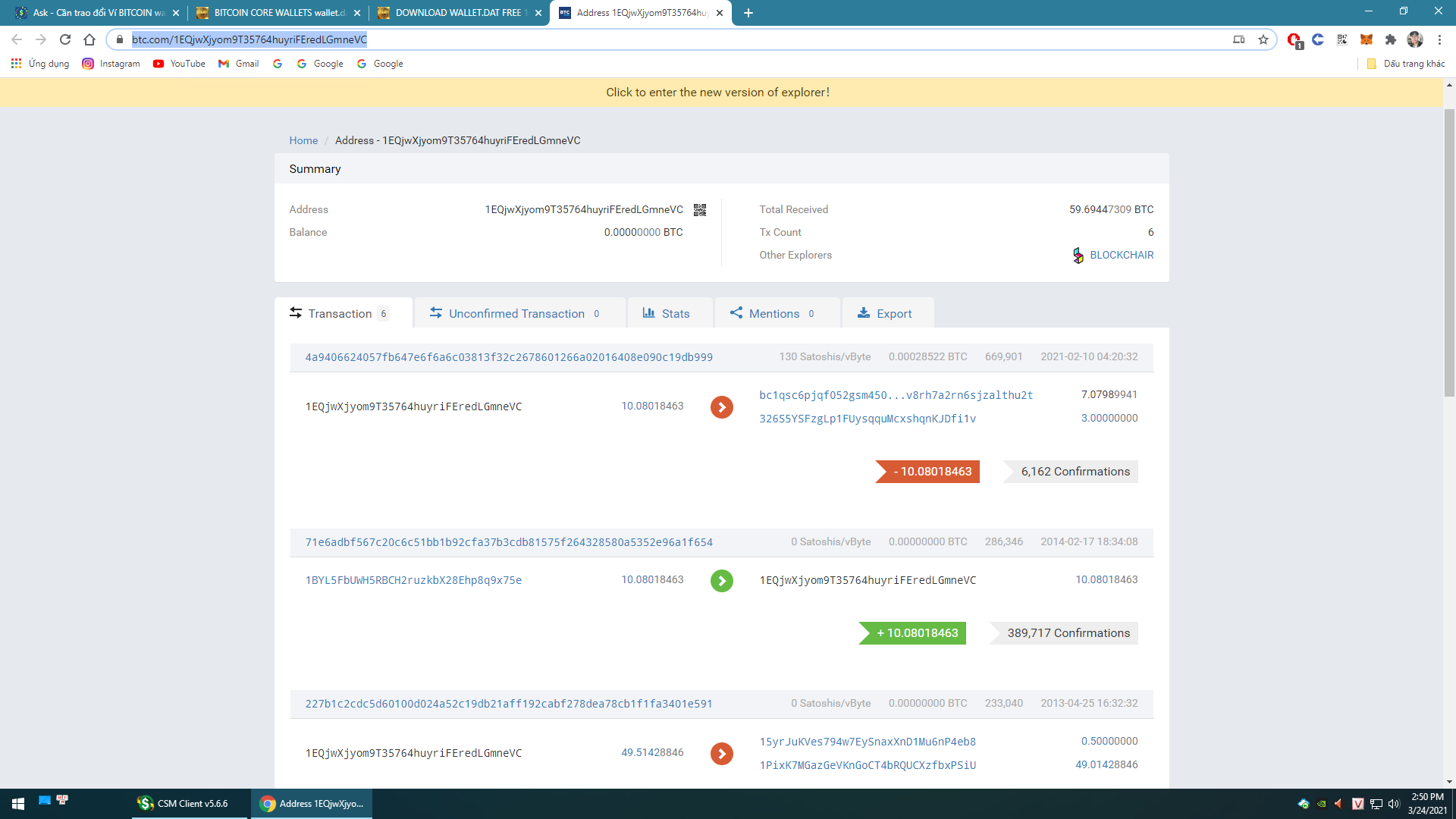Viewport: 1456px width, 819px height.
Task: Reload the page
Action: click(x=65, y=39)
